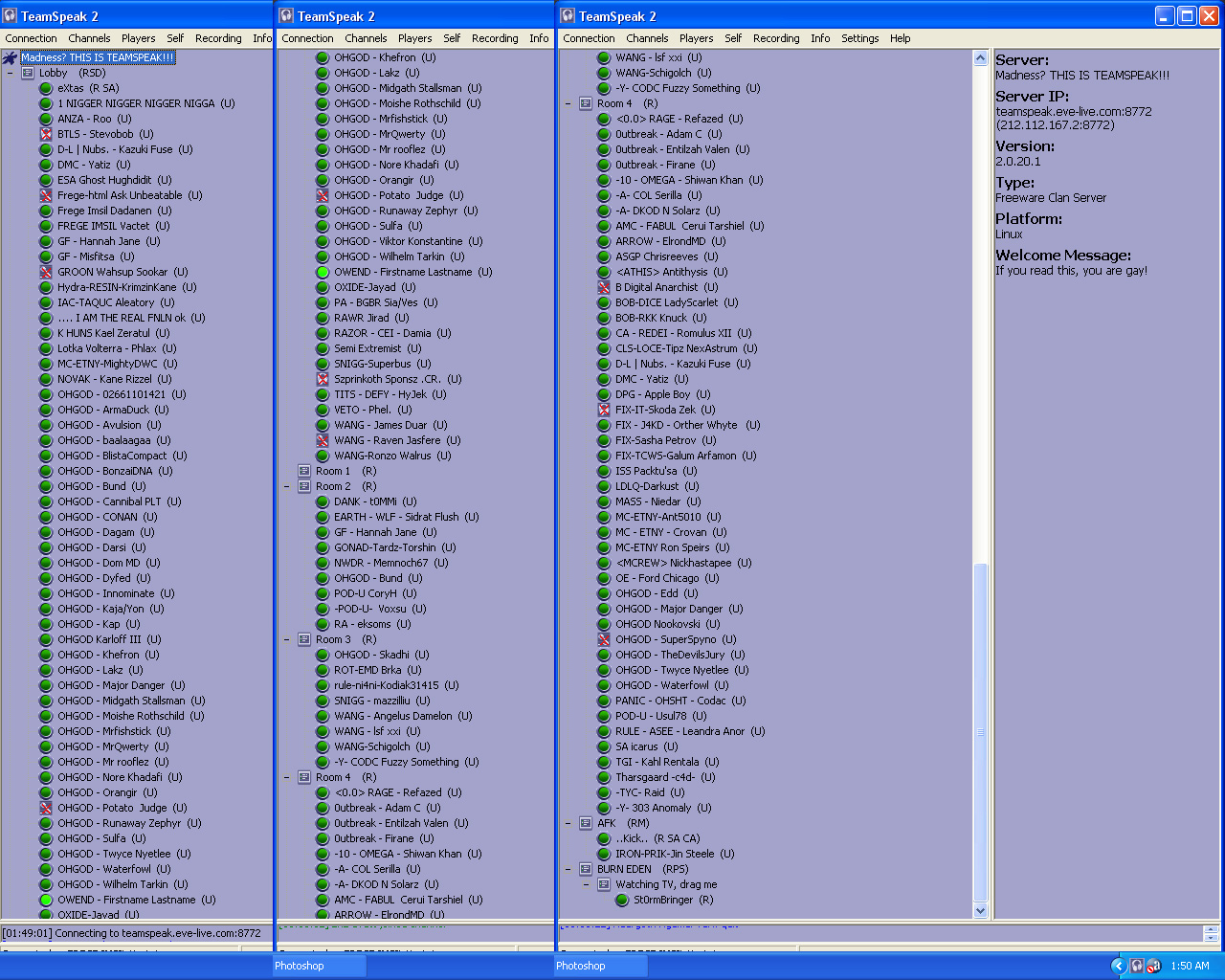
Task: Click the channel list scrollbar down arrow
Action: coord(980,910)
